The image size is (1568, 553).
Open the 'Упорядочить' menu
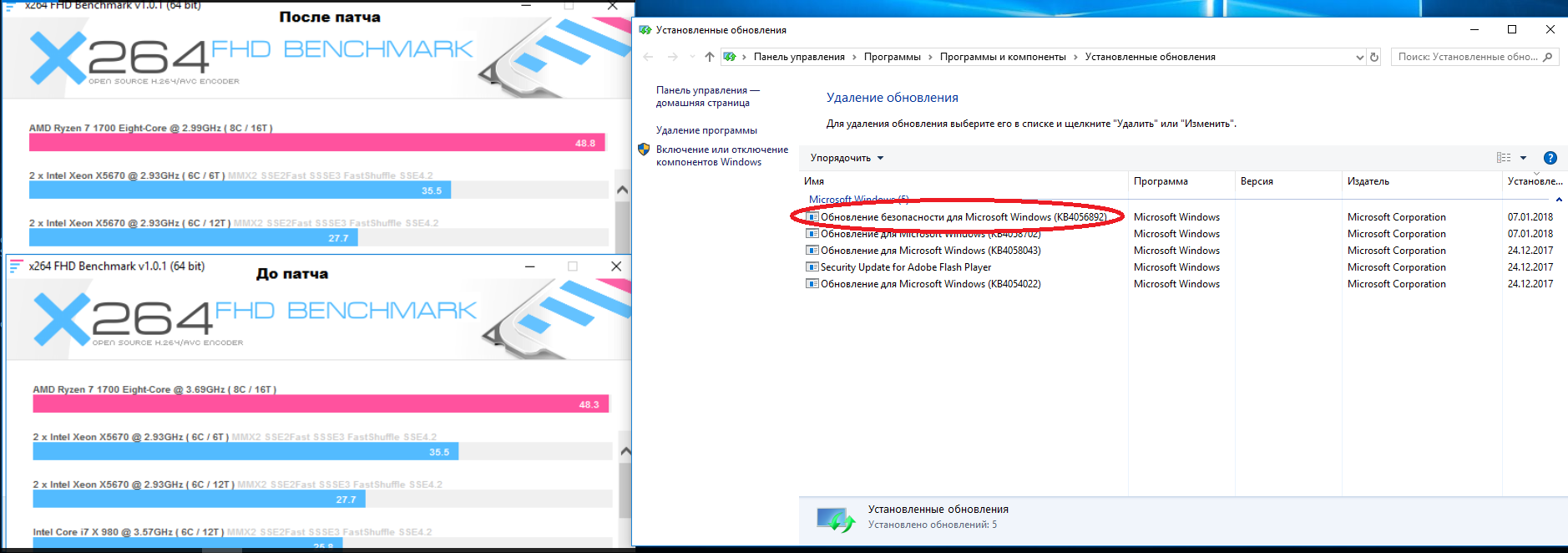847,158
